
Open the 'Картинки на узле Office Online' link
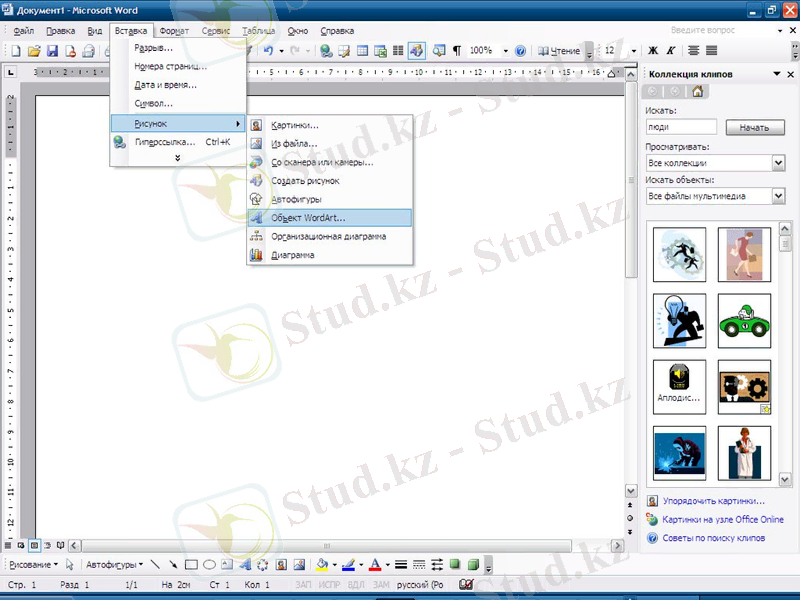(x=723, y=519)
